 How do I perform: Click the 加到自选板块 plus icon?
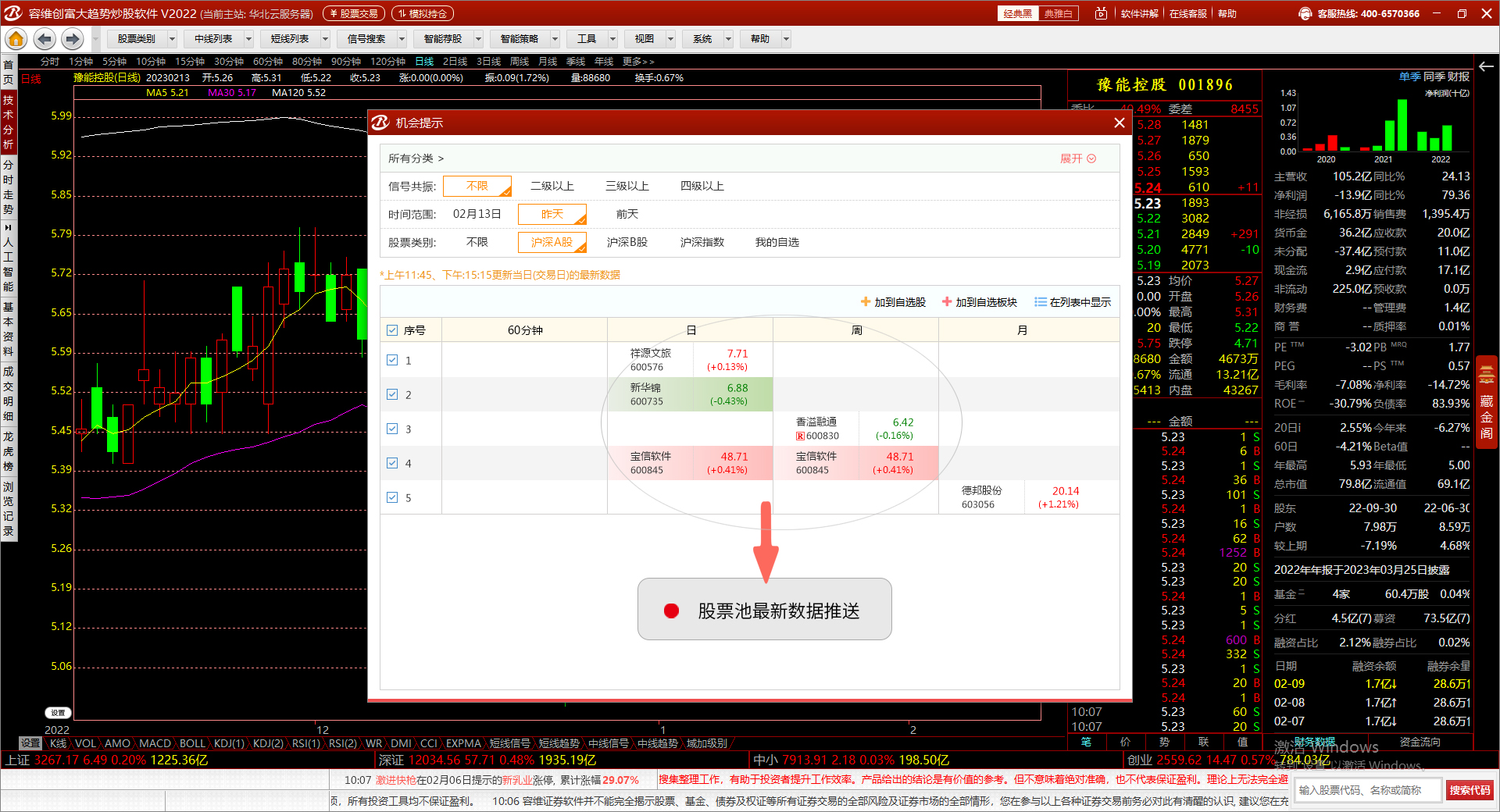click(947, 302)
